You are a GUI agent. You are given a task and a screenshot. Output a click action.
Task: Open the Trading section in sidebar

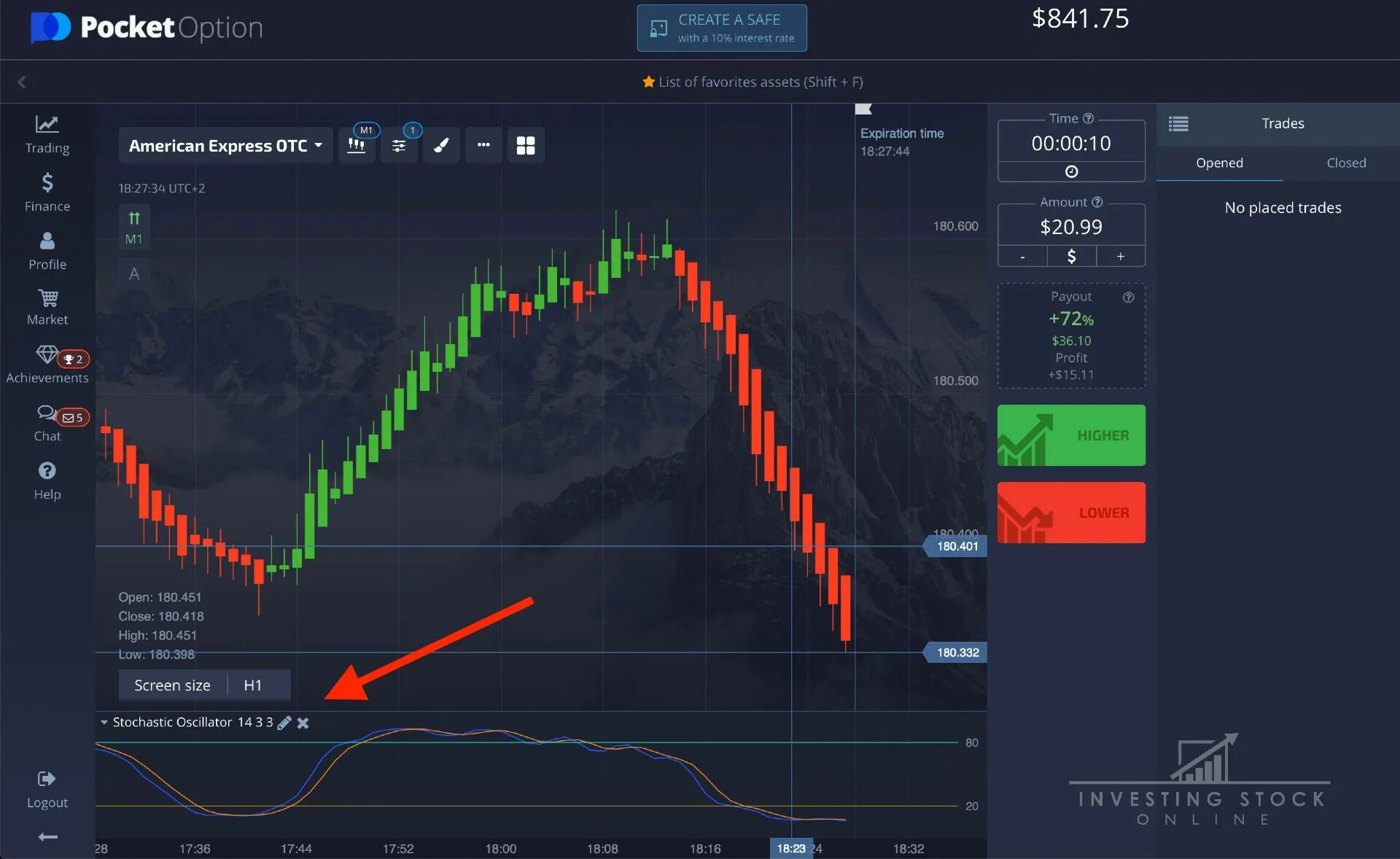[x=47, y=135]
